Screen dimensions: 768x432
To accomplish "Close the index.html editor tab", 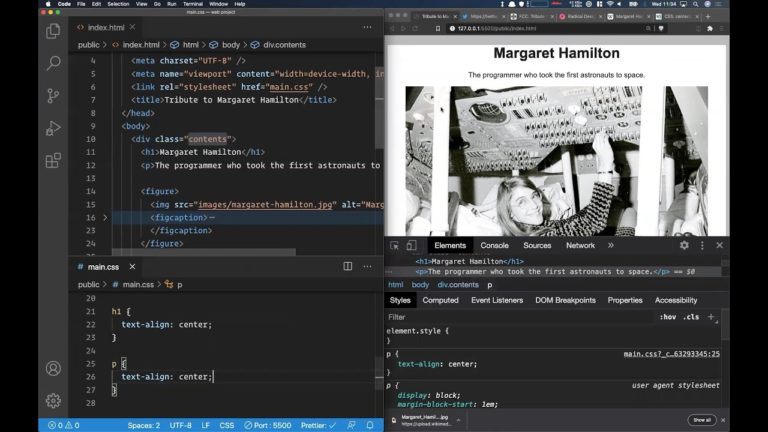I will (x=132, y=27).
